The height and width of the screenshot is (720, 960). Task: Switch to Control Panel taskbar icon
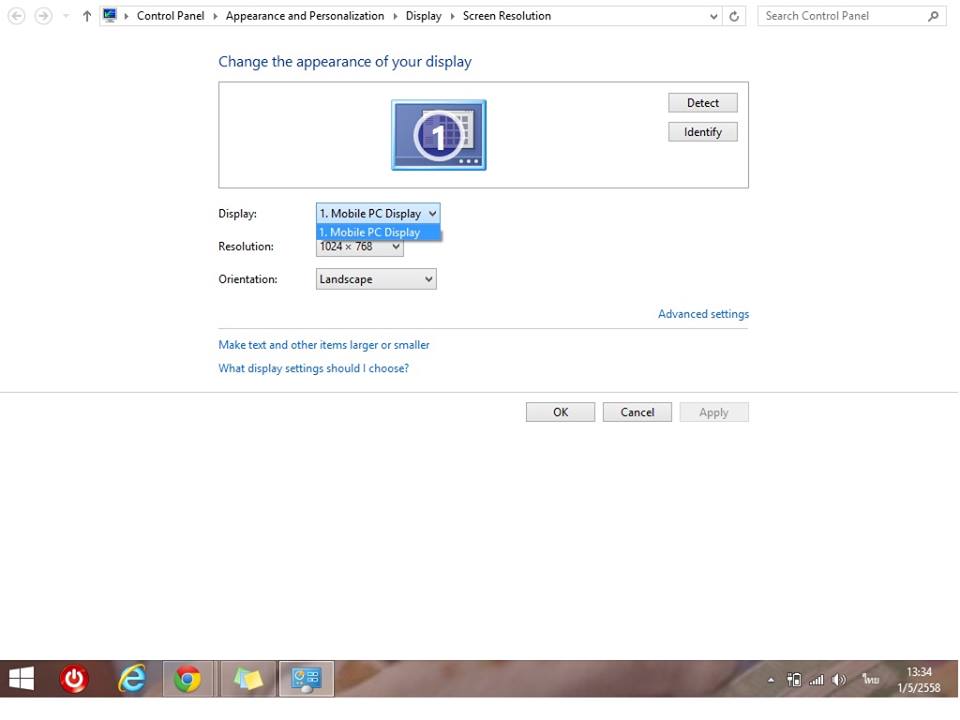tap(306, 678)
